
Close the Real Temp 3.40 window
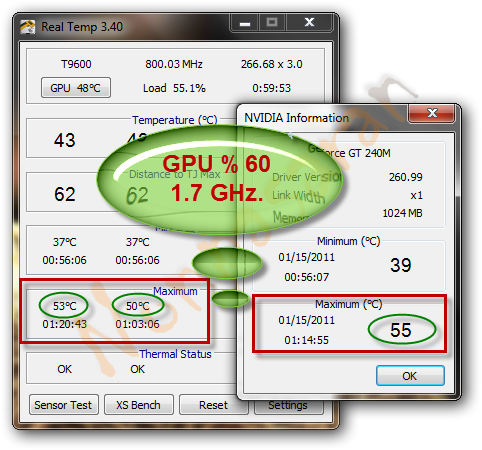click(x=309, y=23)
